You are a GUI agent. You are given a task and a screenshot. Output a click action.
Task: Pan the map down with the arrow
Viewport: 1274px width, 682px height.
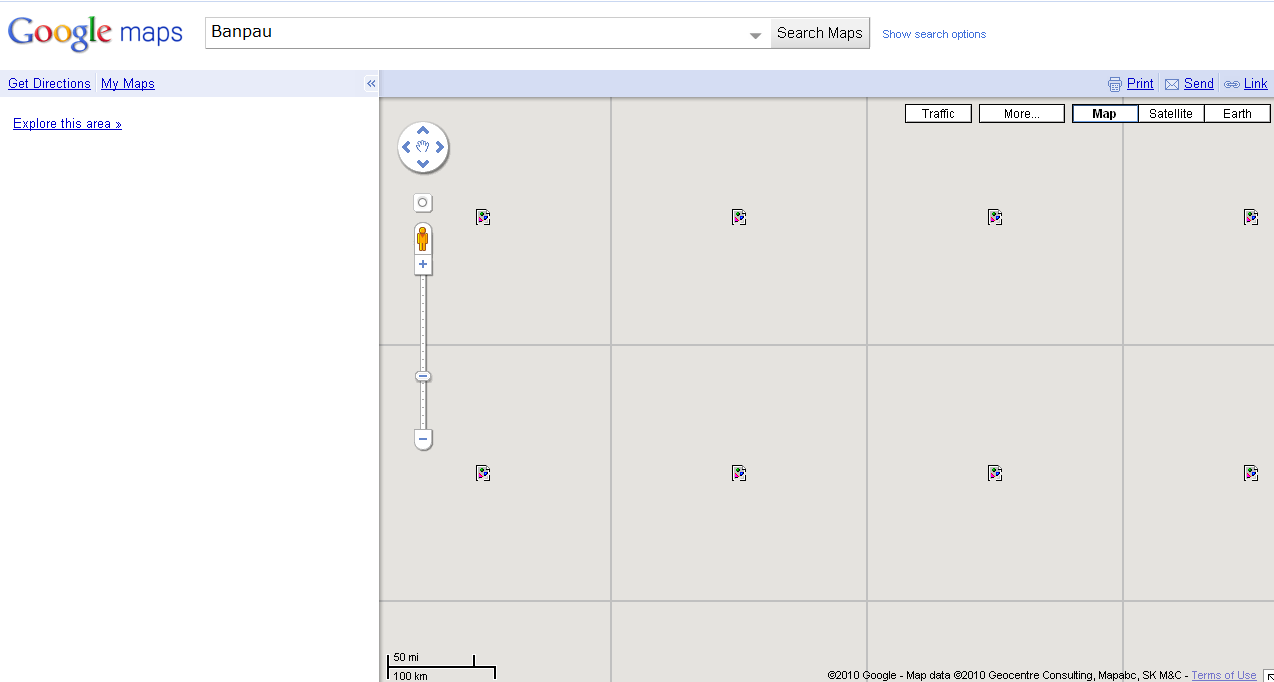pos(423,164)
